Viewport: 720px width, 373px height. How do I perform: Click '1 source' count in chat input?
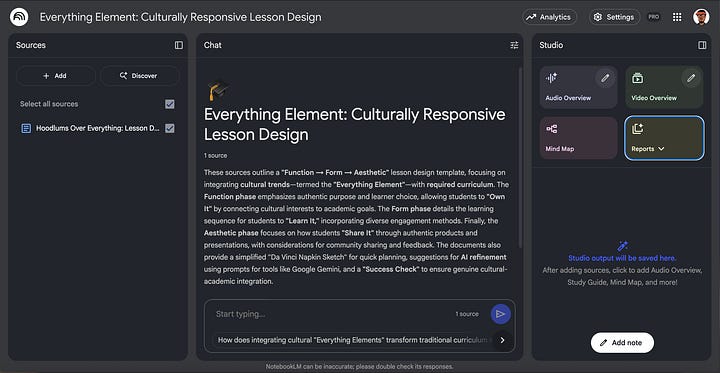click(467, 314)
